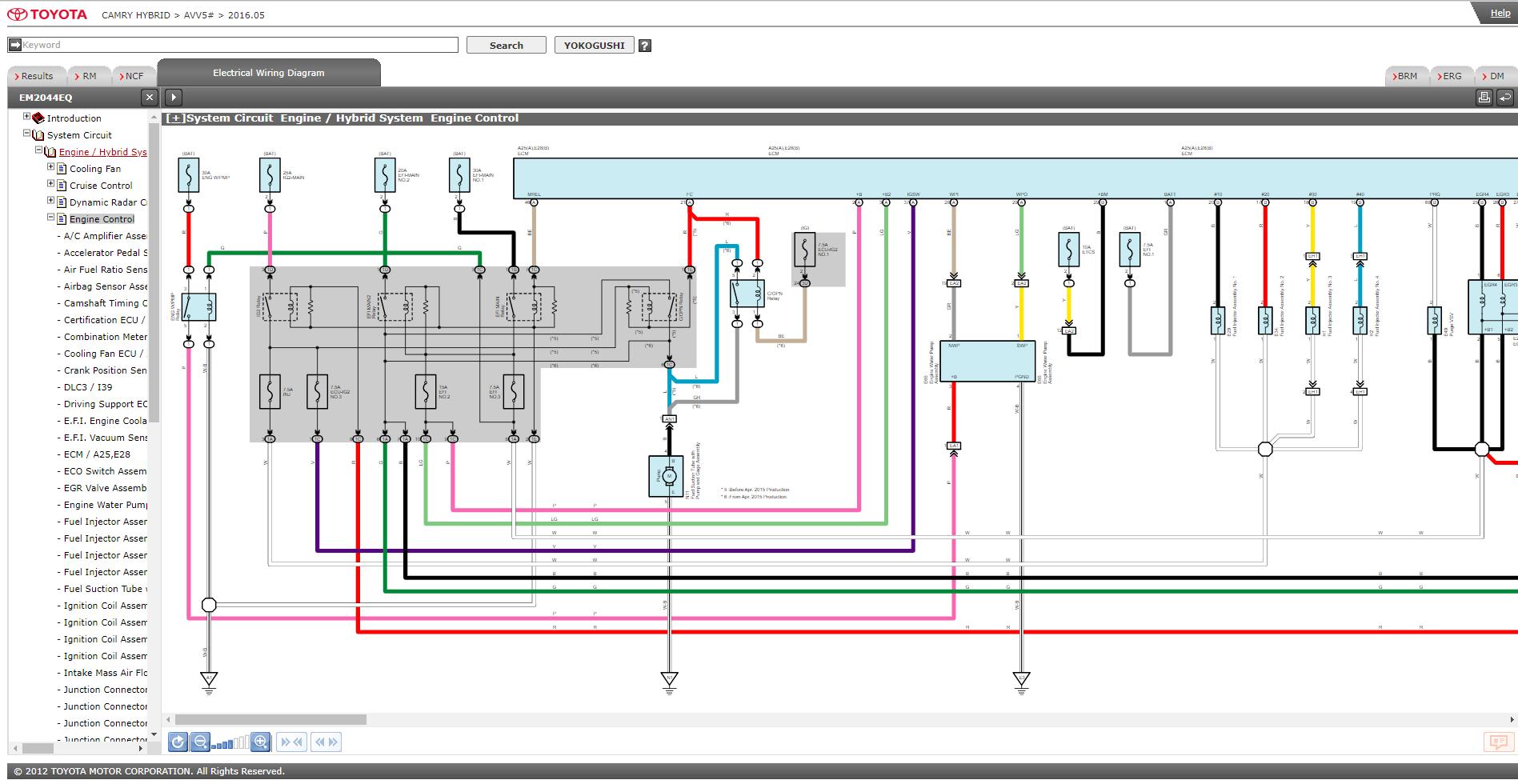Click the play arrow button beside EM2044EQ panel

tap(174, 98)
